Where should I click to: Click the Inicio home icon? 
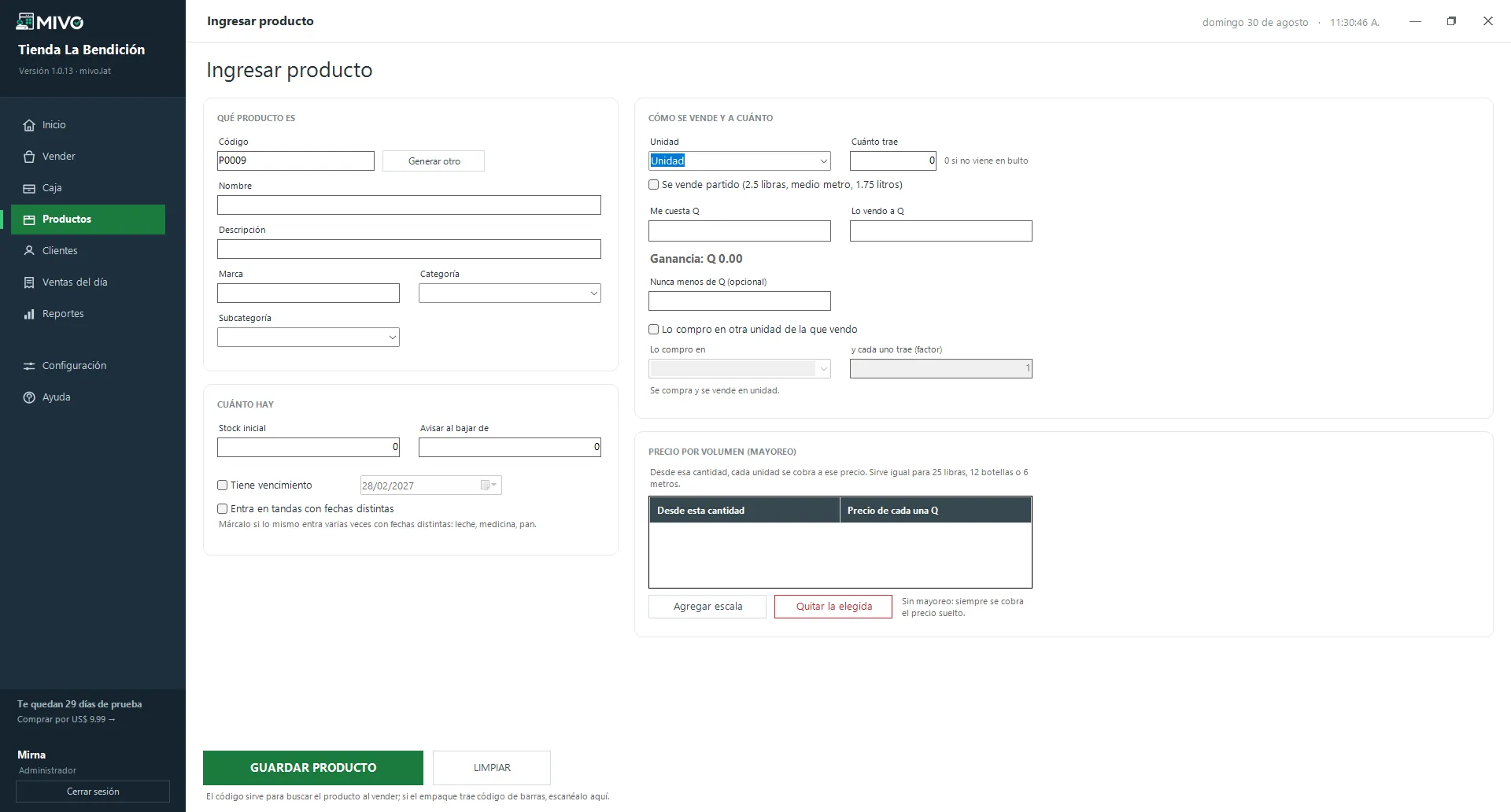29,125
